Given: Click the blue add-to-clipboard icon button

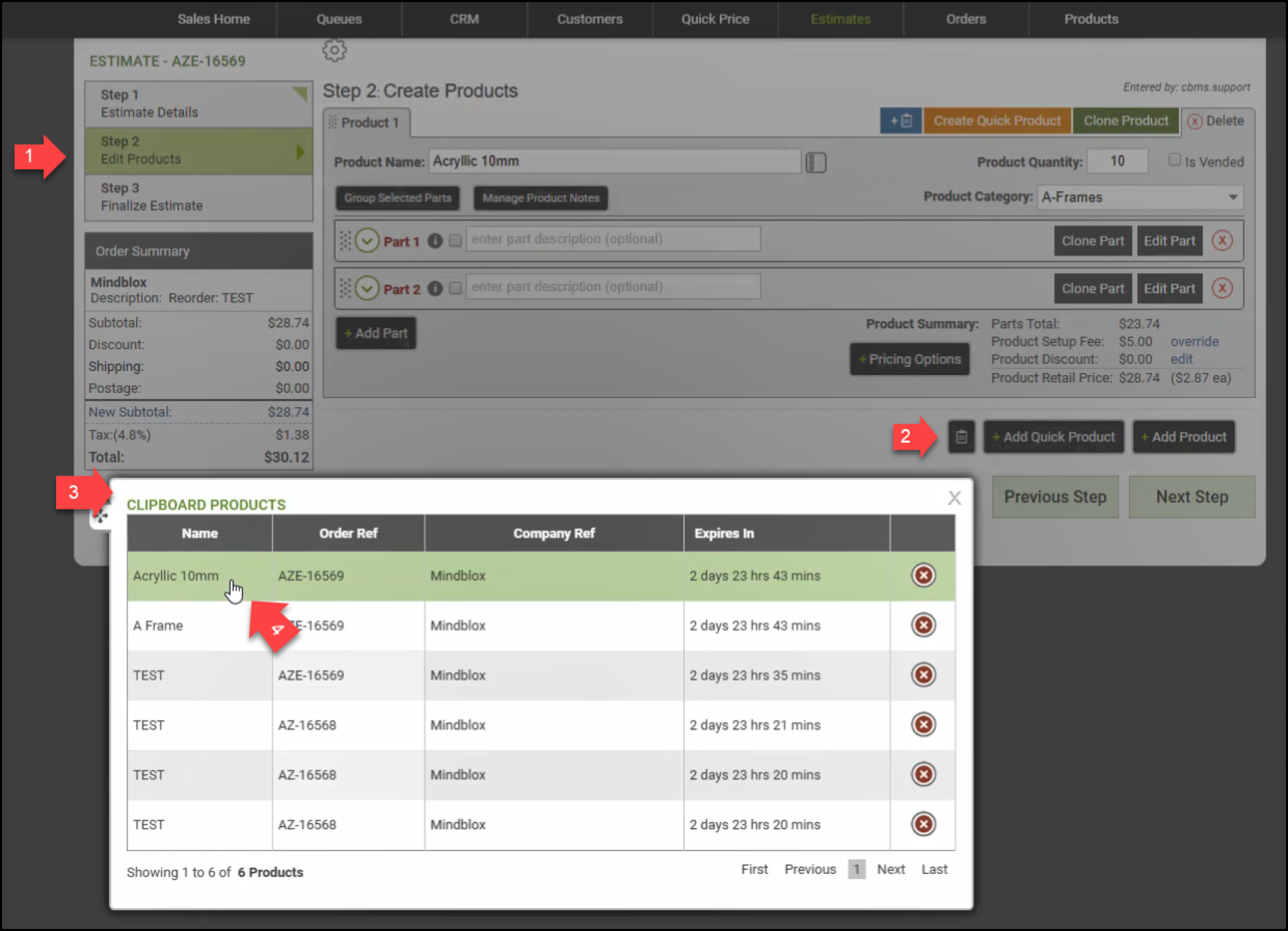Looking at the screenshot, I should pyautogui.click(x=901, y=121).
